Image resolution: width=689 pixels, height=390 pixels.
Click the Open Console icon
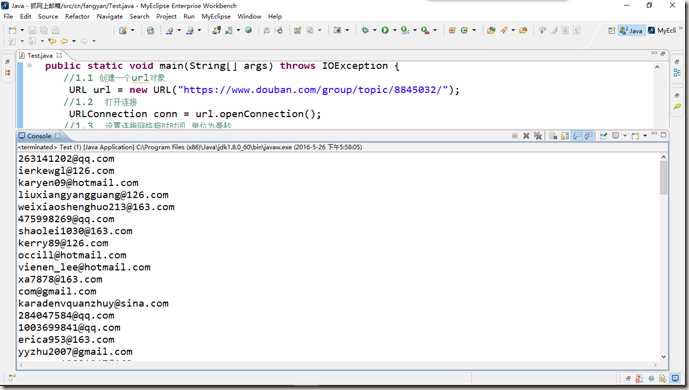(x=635, y=136)
